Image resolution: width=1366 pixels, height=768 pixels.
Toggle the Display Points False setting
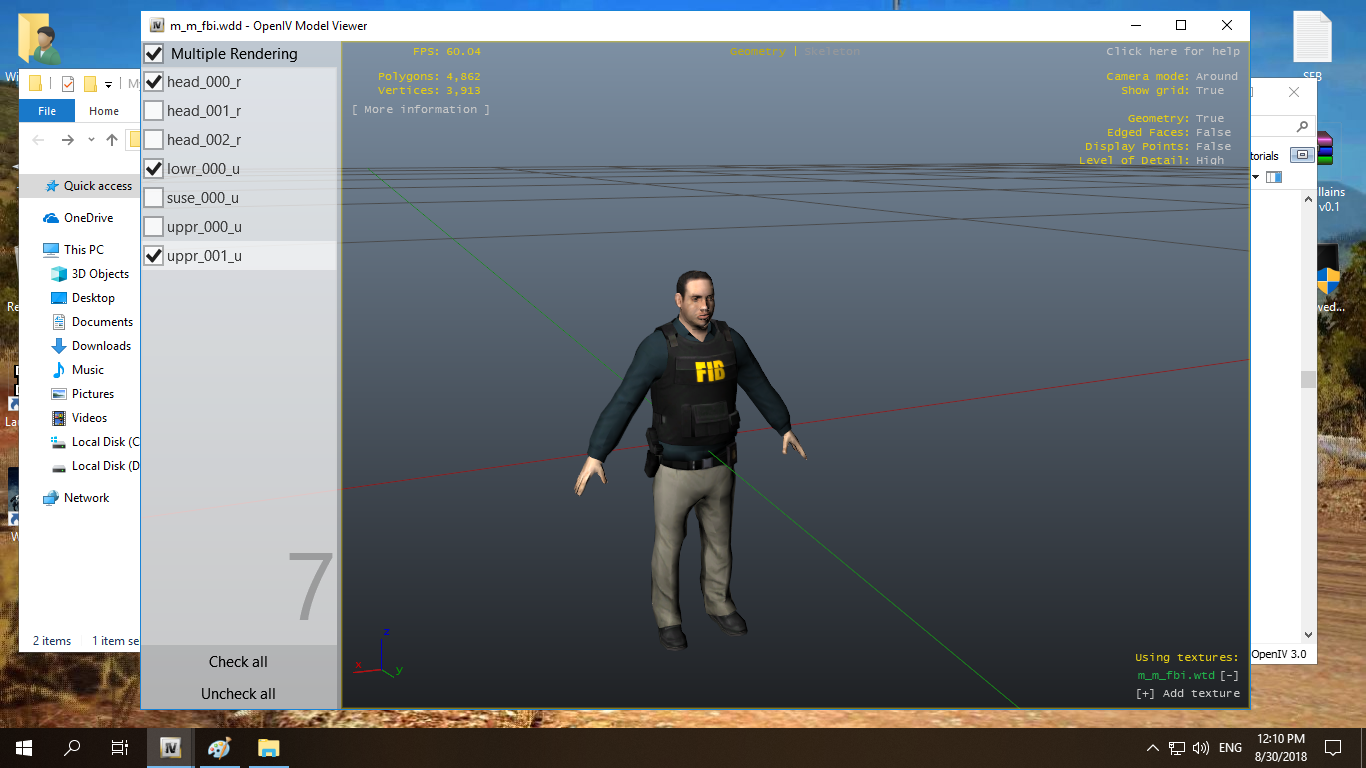click(x=1214, y=147)
